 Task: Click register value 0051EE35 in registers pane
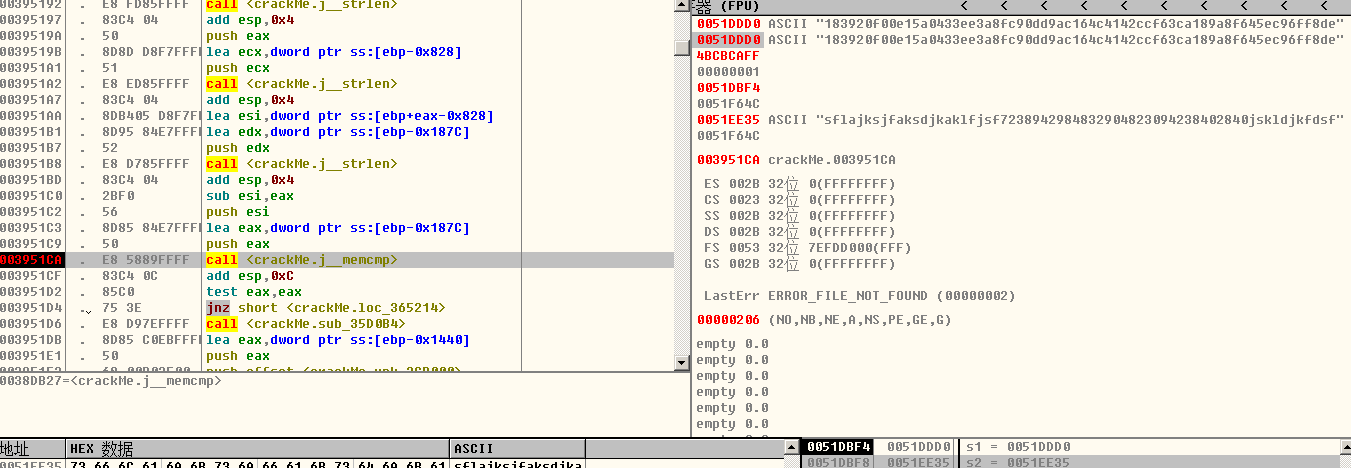click(x=728, y=120)
